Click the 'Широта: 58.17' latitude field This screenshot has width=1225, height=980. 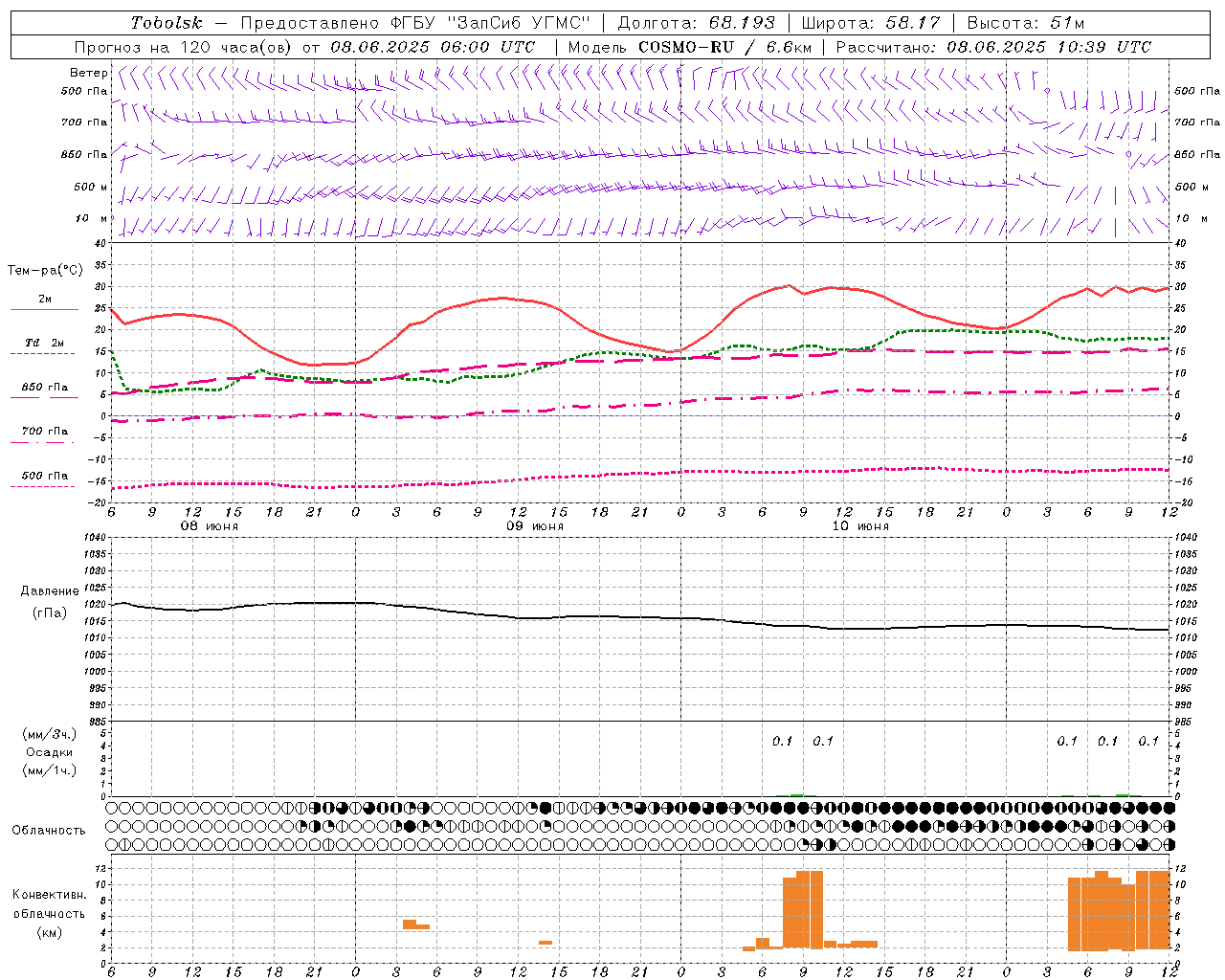tap(871, 23)
